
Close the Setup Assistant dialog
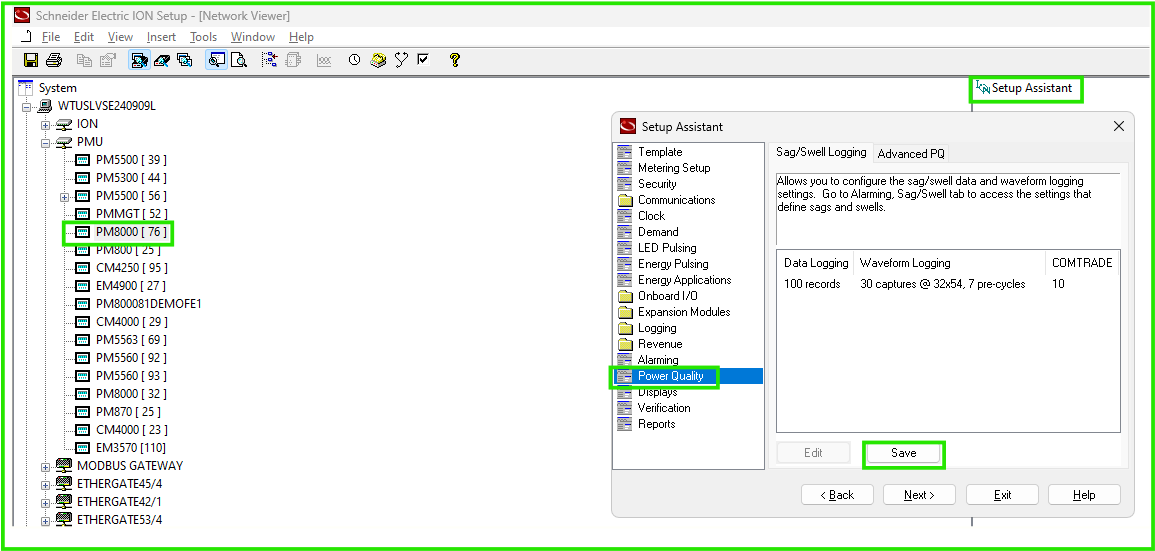[1119, 127]
